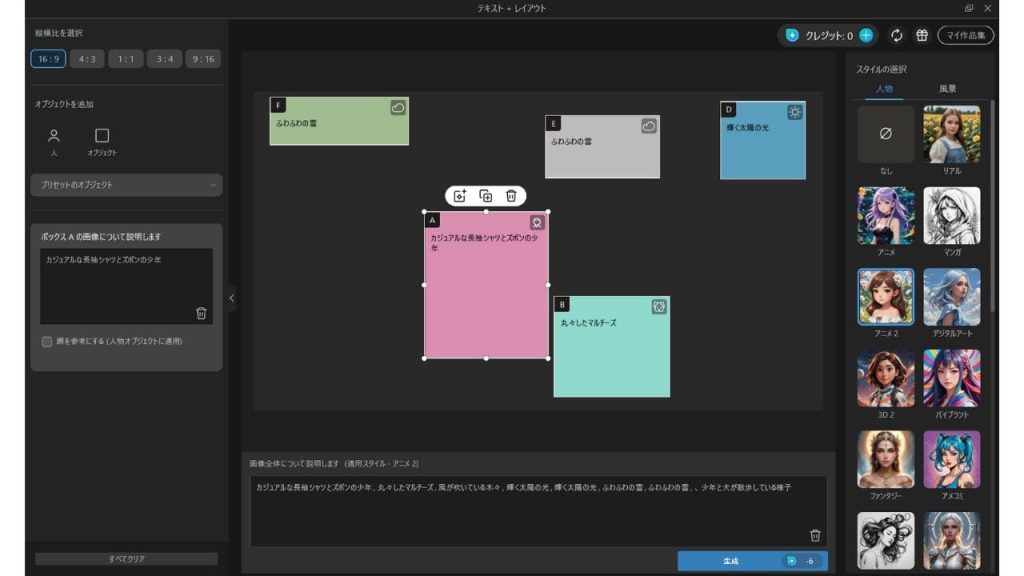Click the refresh credits icon
This screenshot has height=576, width=1024.
(x=896, y=35)
